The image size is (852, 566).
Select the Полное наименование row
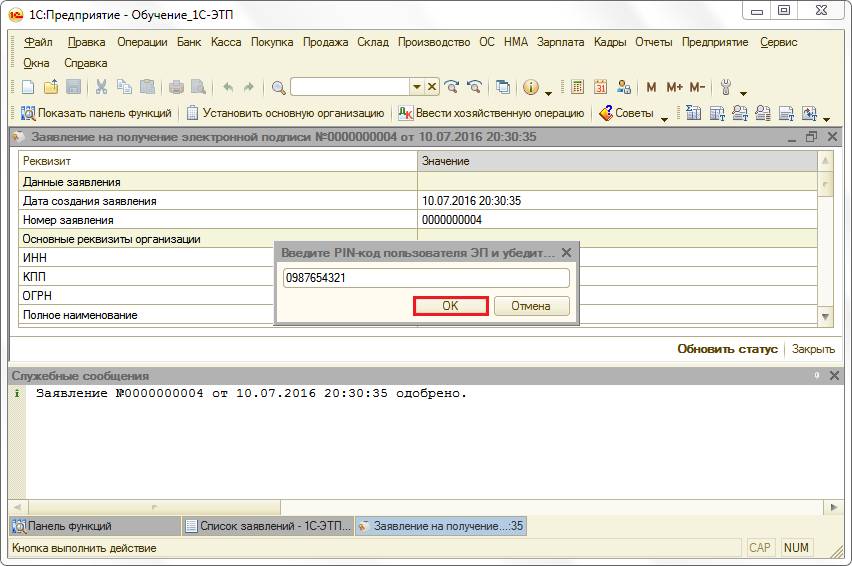pos(147,315)
